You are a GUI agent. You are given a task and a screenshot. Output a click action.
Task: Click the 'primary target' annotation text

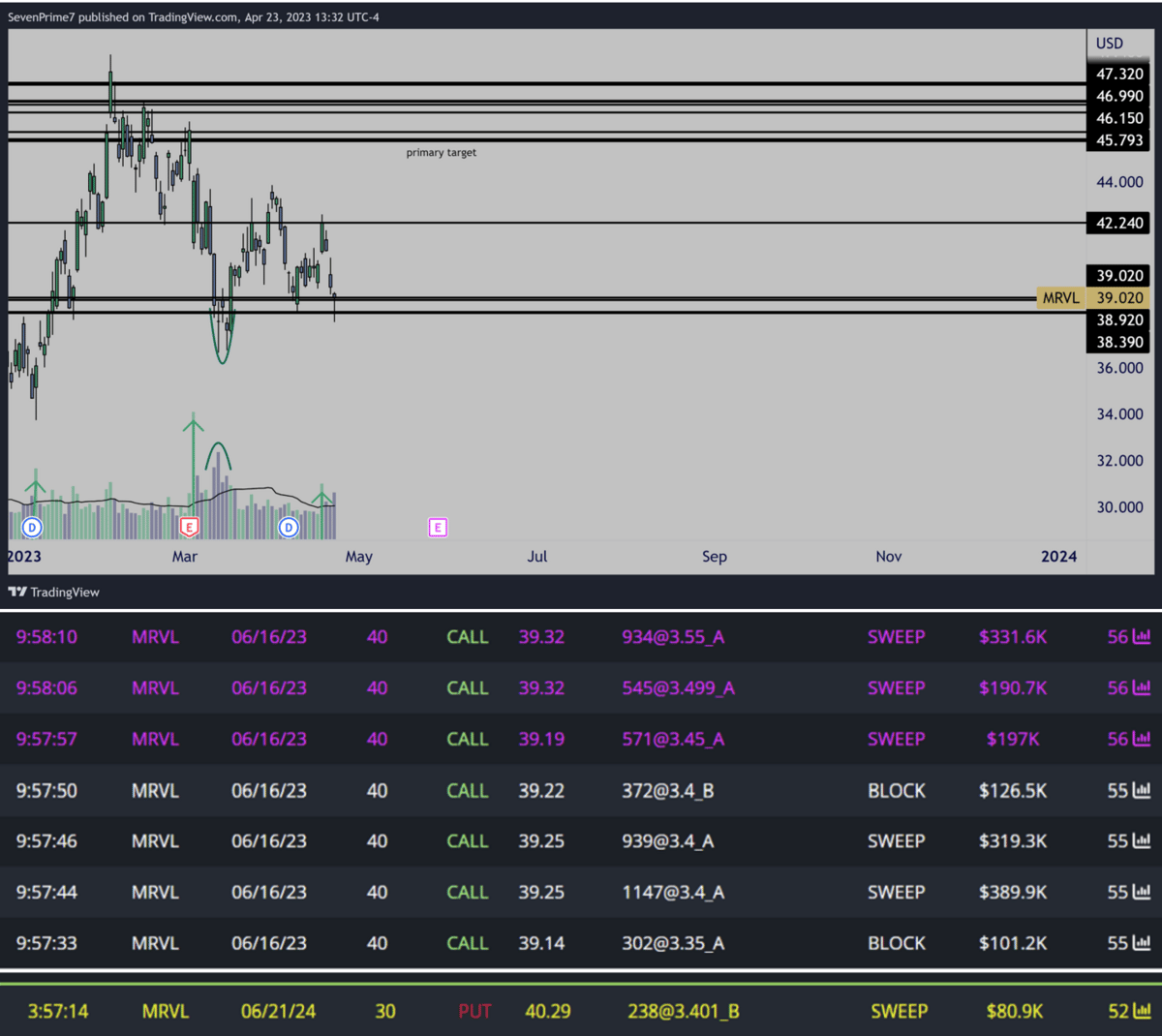point(441,152)
